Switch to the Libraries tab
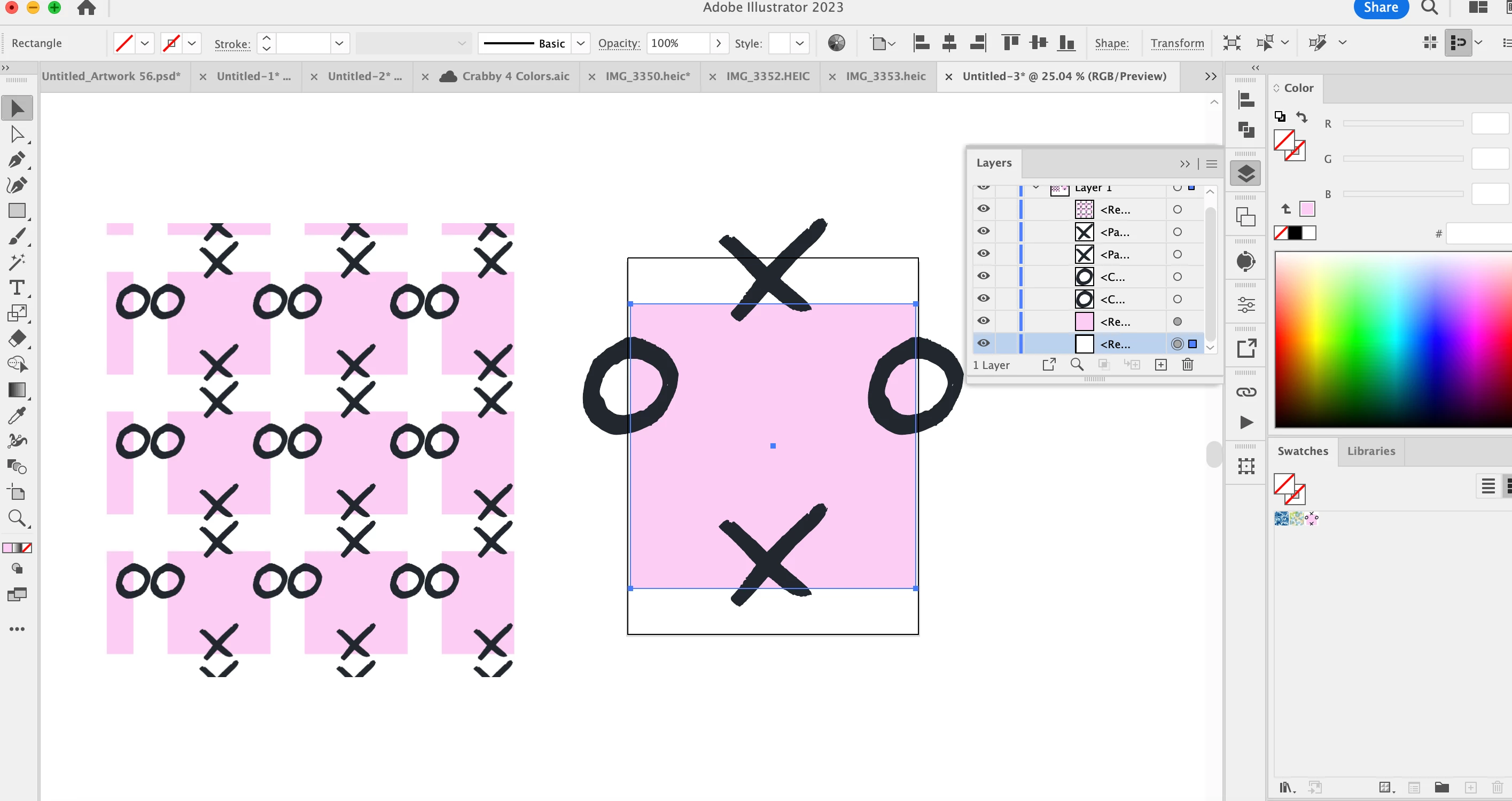 (1370, 451)
